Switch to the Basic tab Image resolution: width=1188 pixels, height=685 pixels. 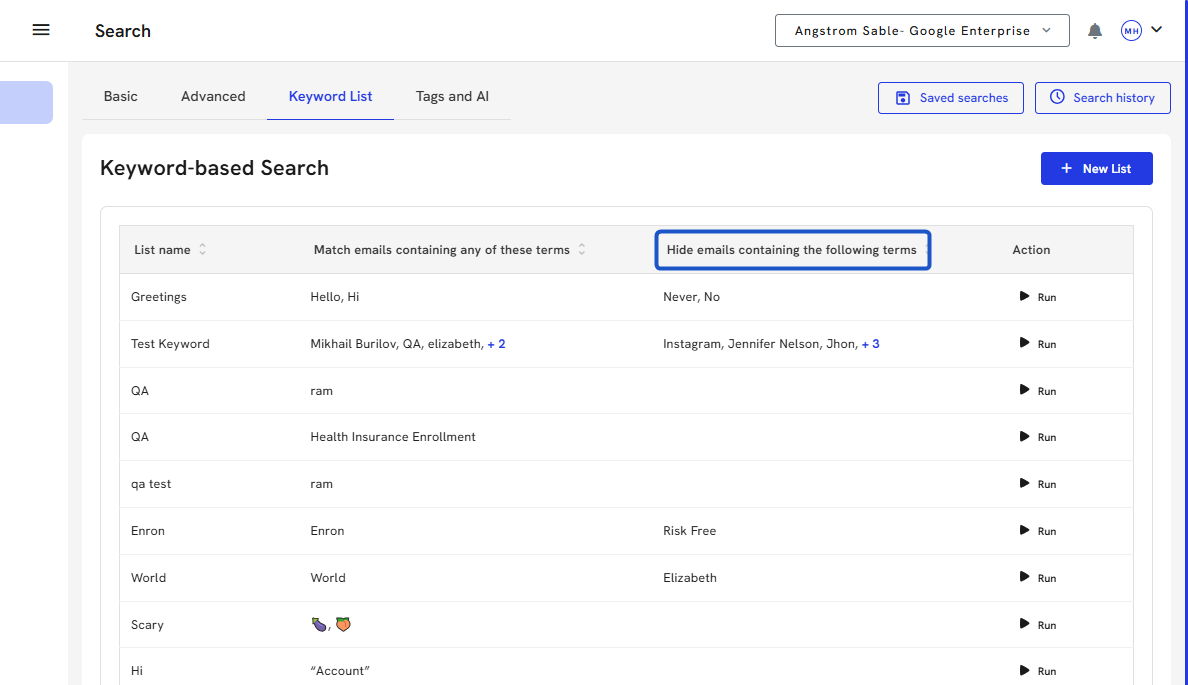pyautogui.click(x=121, y=97)
